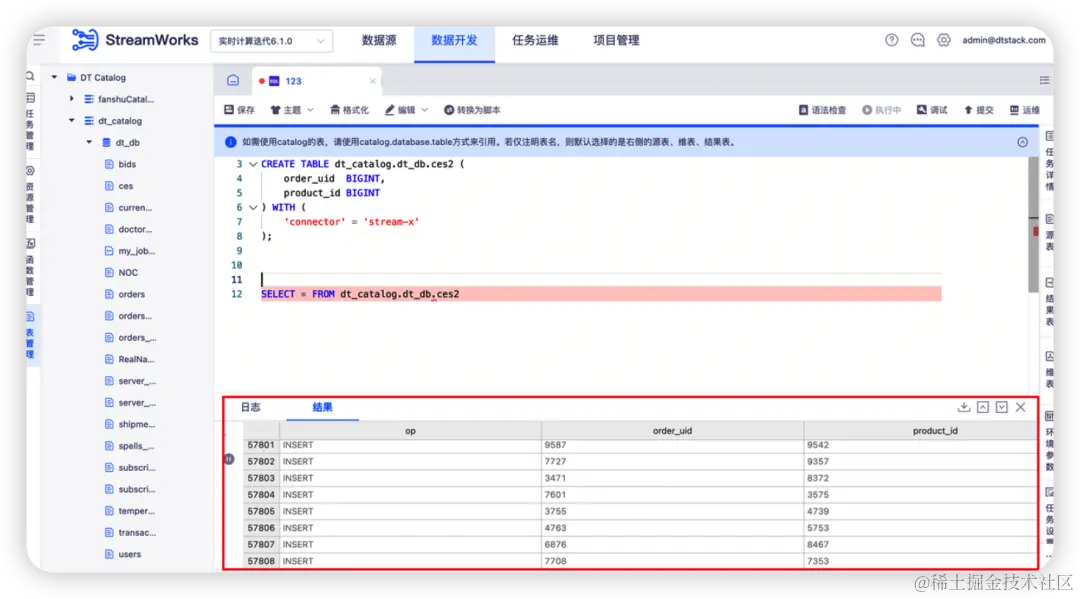Viewport: 1080px width, 599px height.
Task: Select users table in tree
Action: pyautogui.click(x=129, y=554)
